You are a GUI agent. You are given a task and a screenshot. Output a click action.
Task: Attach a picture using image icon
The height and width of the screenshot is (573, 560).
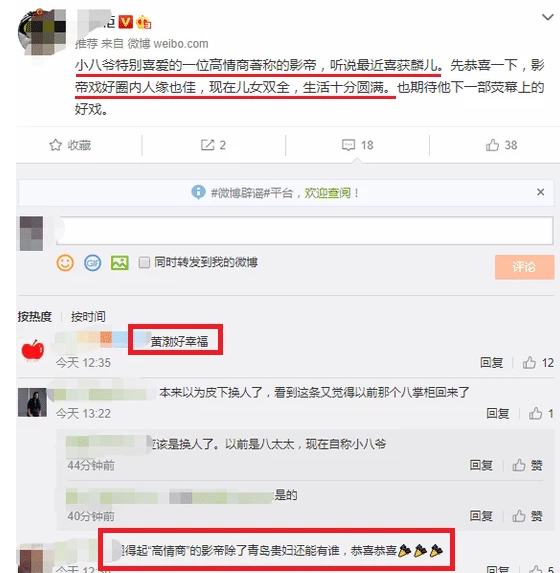point(120,263)
